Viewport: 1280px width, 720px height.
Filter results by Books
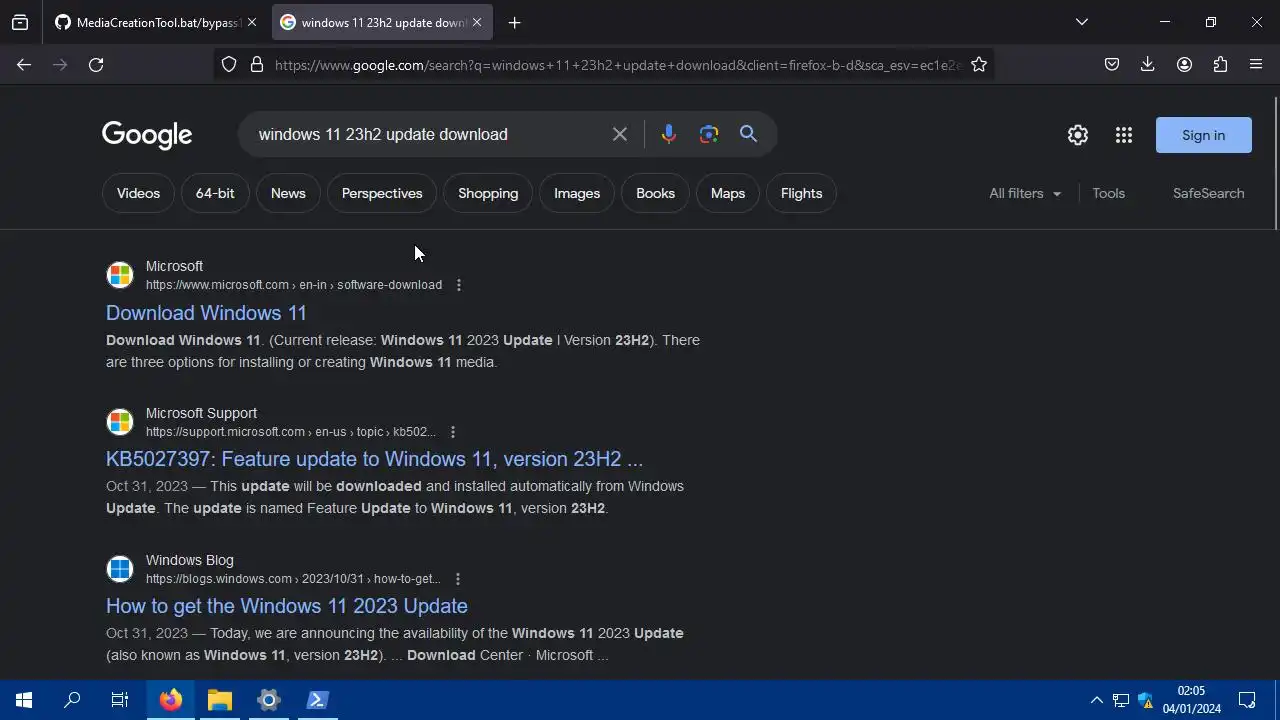coord(655,193)
